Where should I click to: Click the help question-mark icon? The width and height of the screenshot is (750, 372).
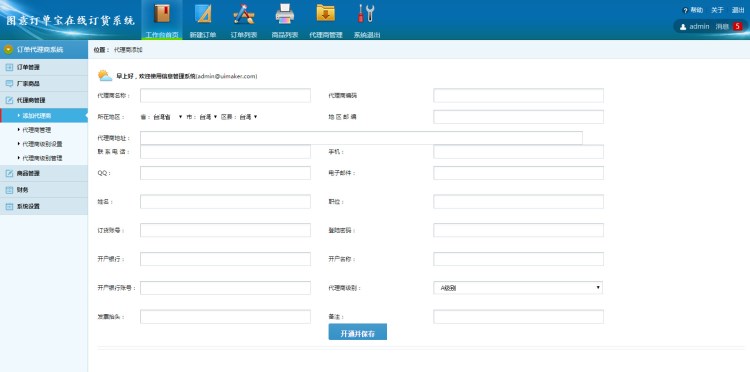click(x=685, y=11)
